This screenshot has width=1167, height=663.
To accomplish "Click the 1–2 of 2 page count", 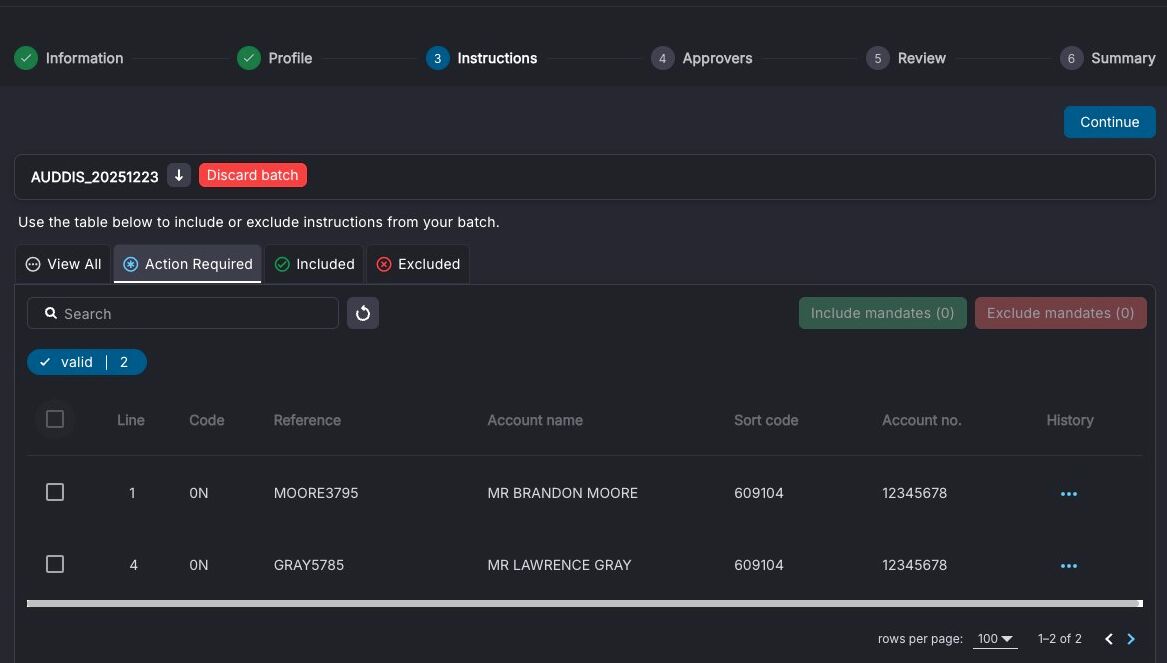I will (x=1060, y=639).
